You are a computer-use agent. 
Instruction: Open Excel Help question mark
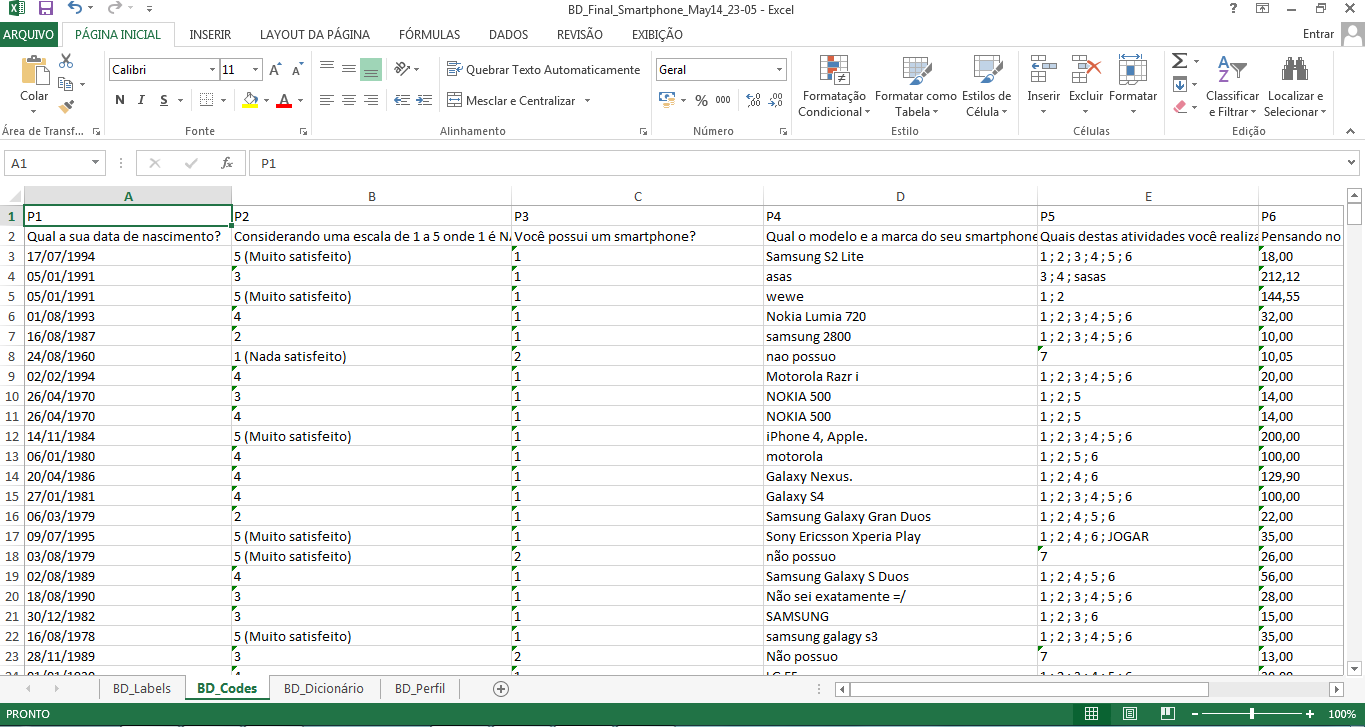pyautogui.click(x=1233, y=9)
